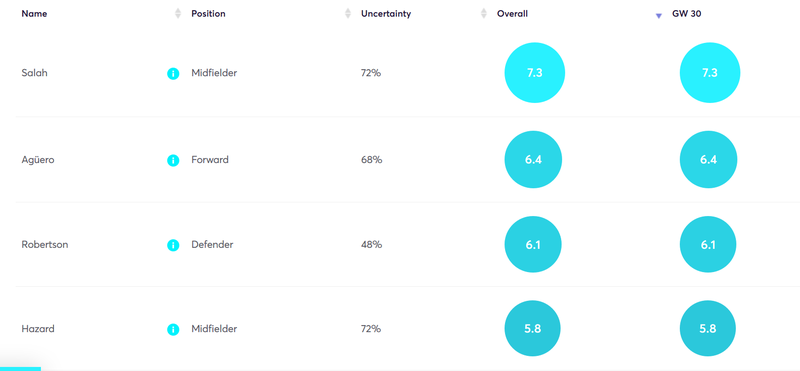The width and height of the screenshot is (800, 371).
Task: Open the info icon next to Hazard
Action: 173,330
